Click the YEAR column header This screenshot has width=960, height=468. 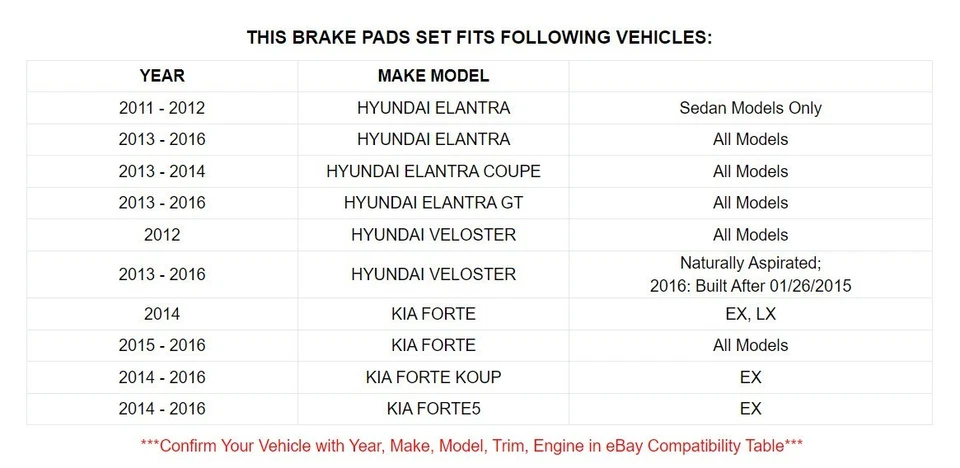(161, 76)
